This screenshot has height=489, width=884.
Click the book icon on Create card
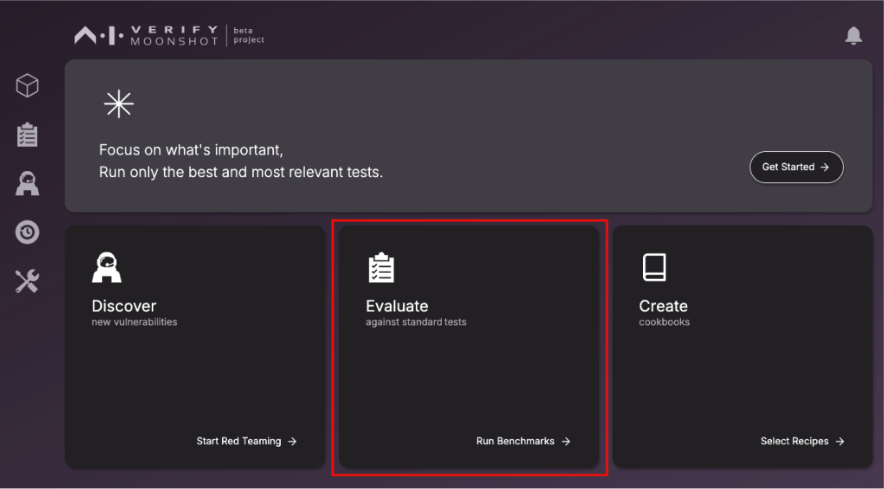(x=654, y=267)
